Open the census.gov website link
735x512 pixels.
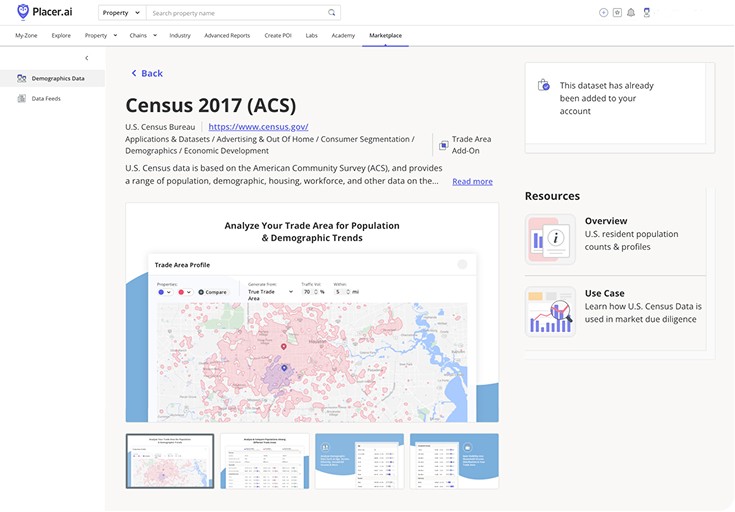click(x=258, y=127)
